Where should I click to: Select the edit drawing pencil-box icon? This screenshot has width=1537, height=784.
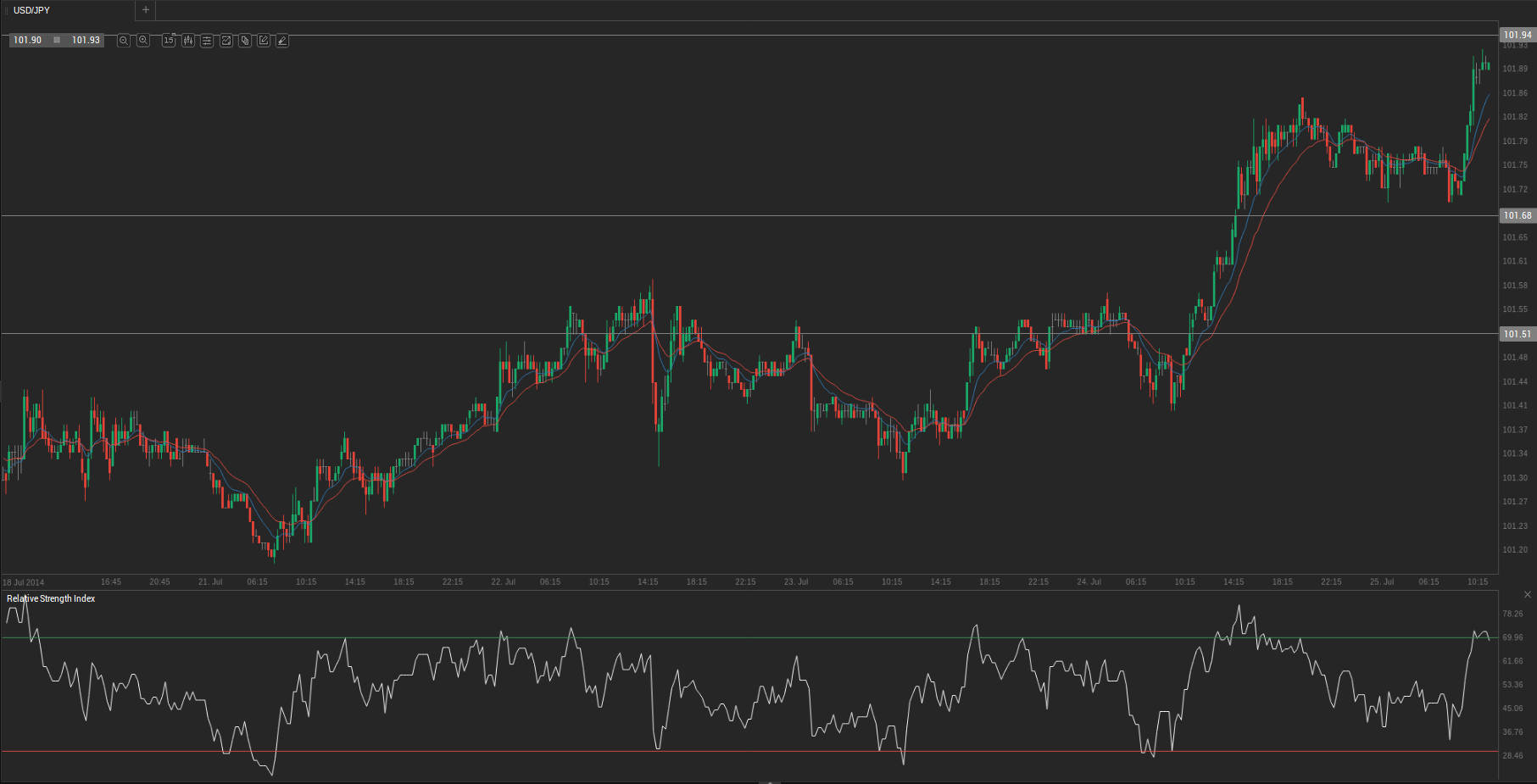pyautogui.click(x=264, y=41)
